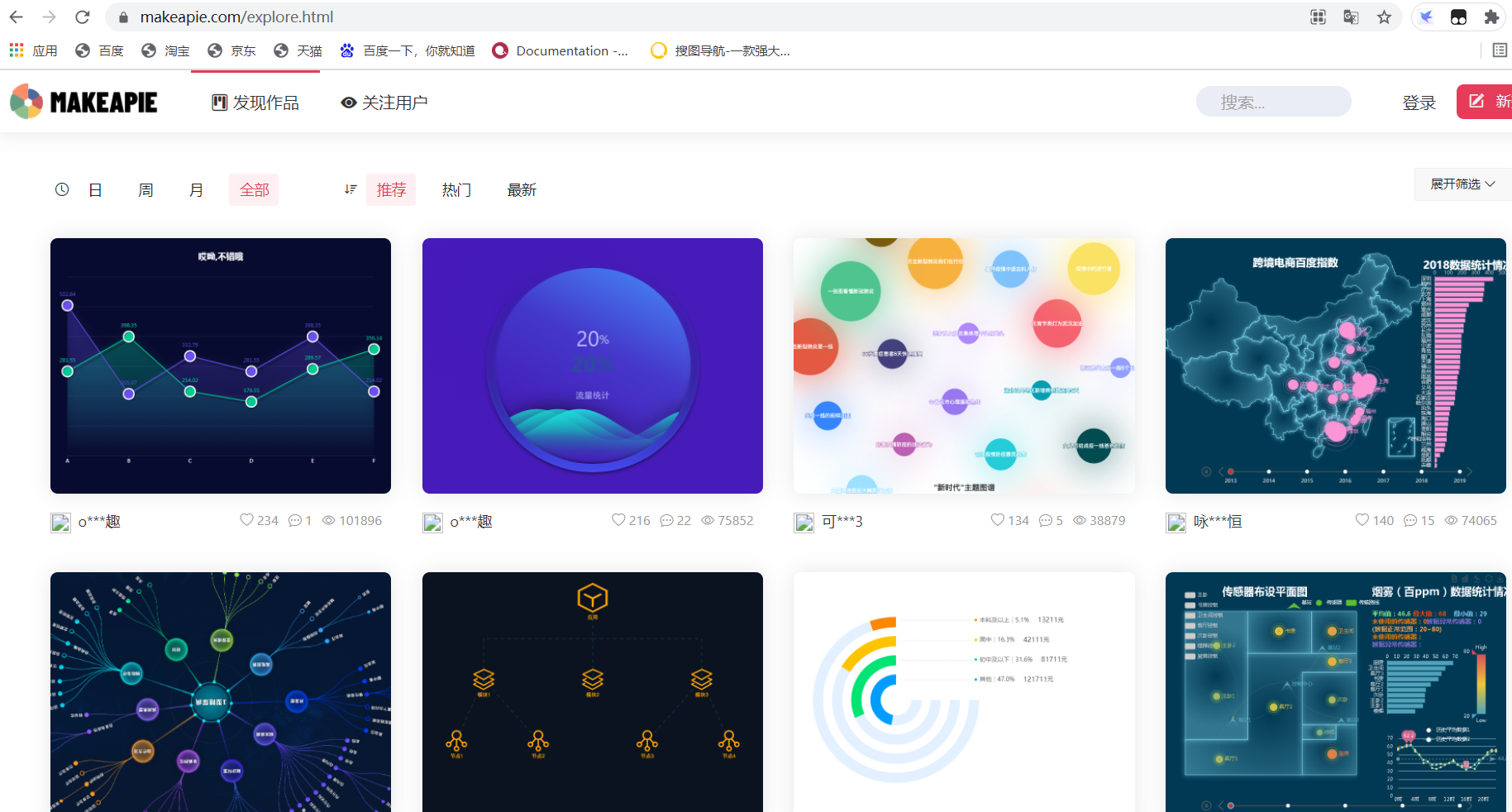The width and height of the screenshot is (1512, 812).
Task: Open the 百度一下，你就知道 bookmark
Action: tap(407, 50)
